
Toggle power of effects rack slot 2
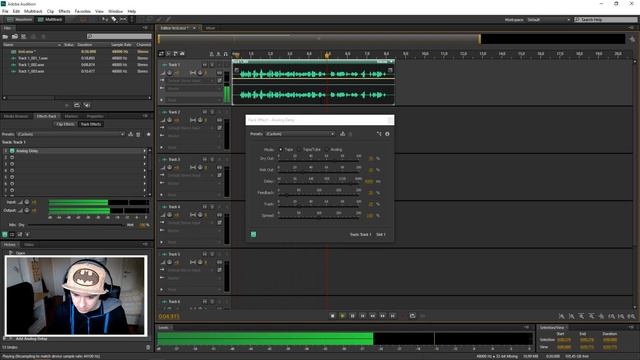pos(12,158)
